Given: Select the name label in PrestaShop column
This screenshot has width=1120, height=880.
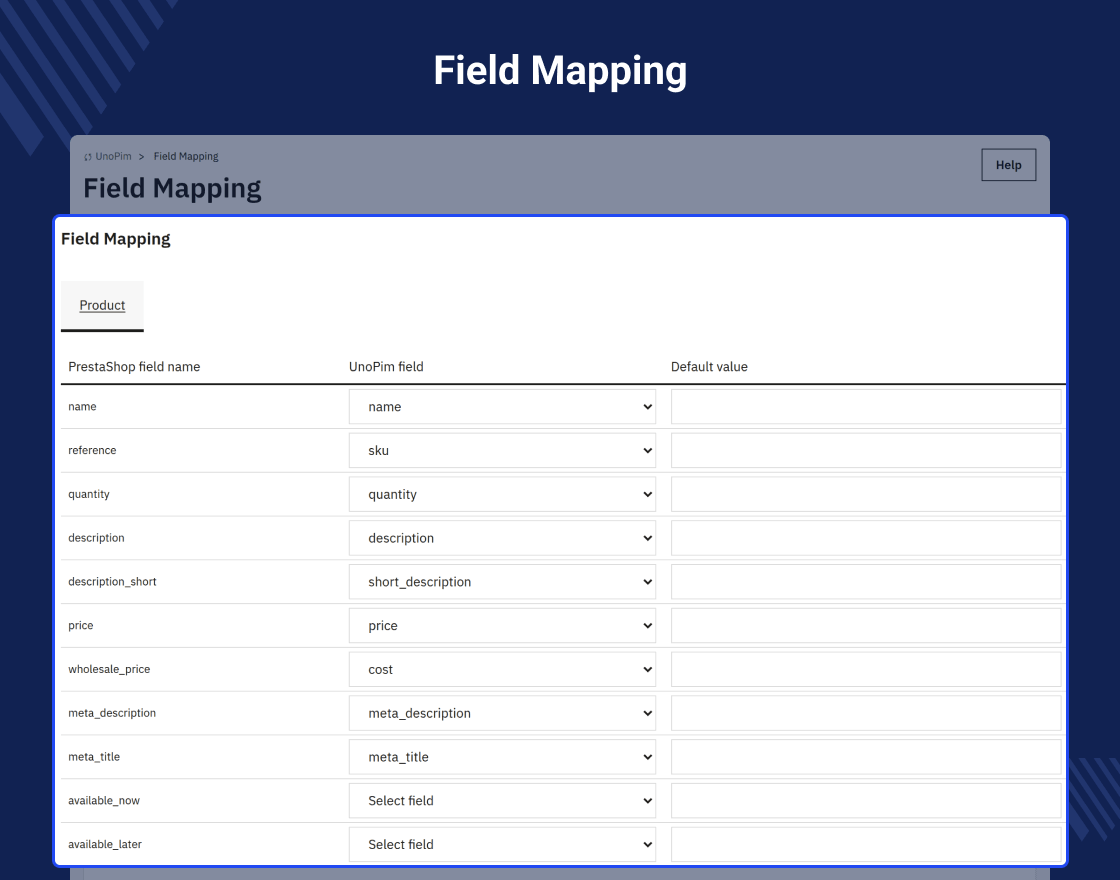Looking at the screenshot, I should (82, 406).
